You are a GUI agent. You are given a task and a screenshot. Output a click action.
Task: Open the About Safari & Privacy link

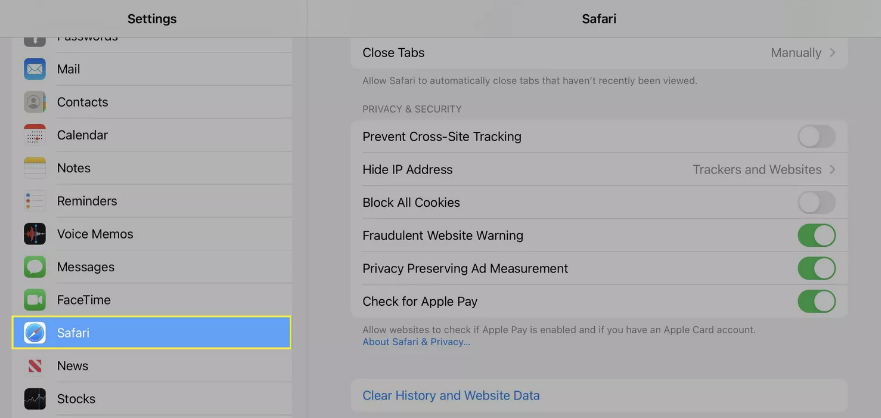(x=416, y=342)
